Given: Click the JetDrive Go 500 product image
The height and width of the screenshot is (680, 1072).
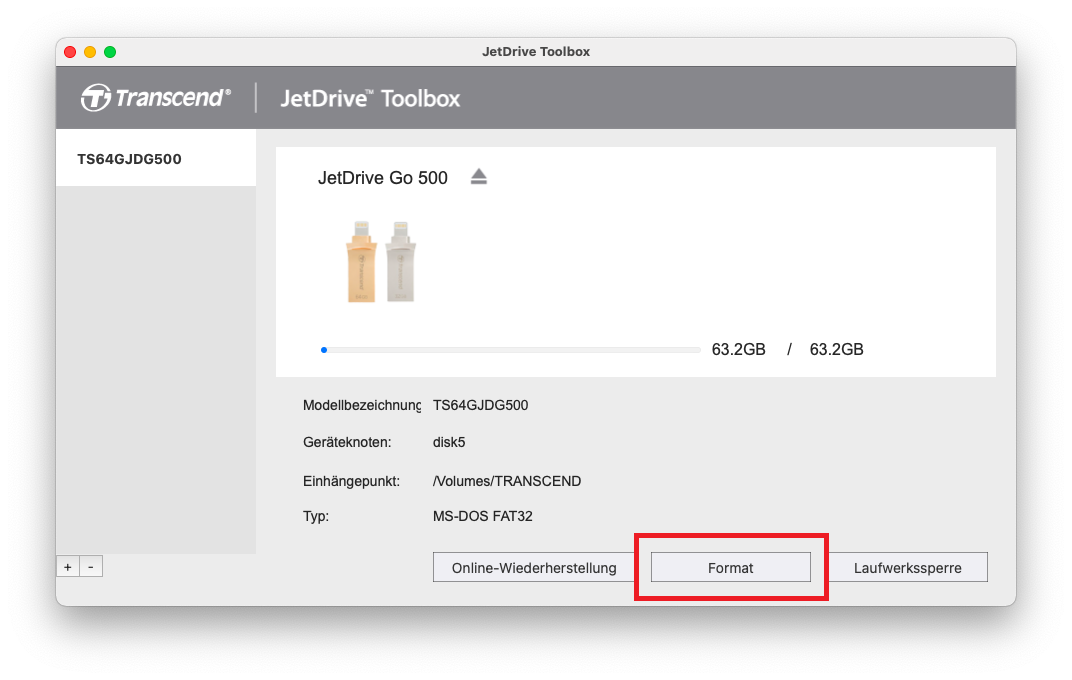Looking at the screenshot, I should pos(381,262).
